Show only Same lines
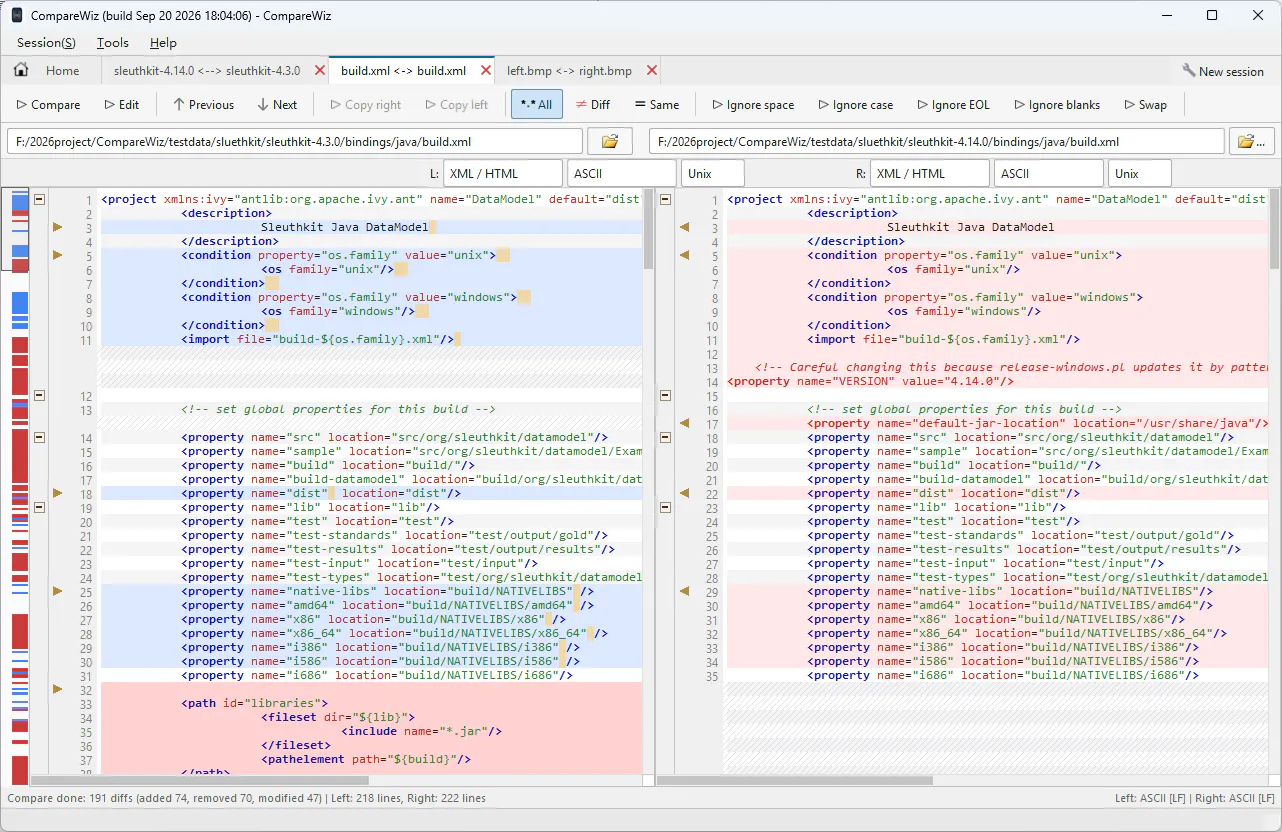Image resolution: width=1282 pixels, height=832 pixels. pyautogui.click(x=656, y=105)
